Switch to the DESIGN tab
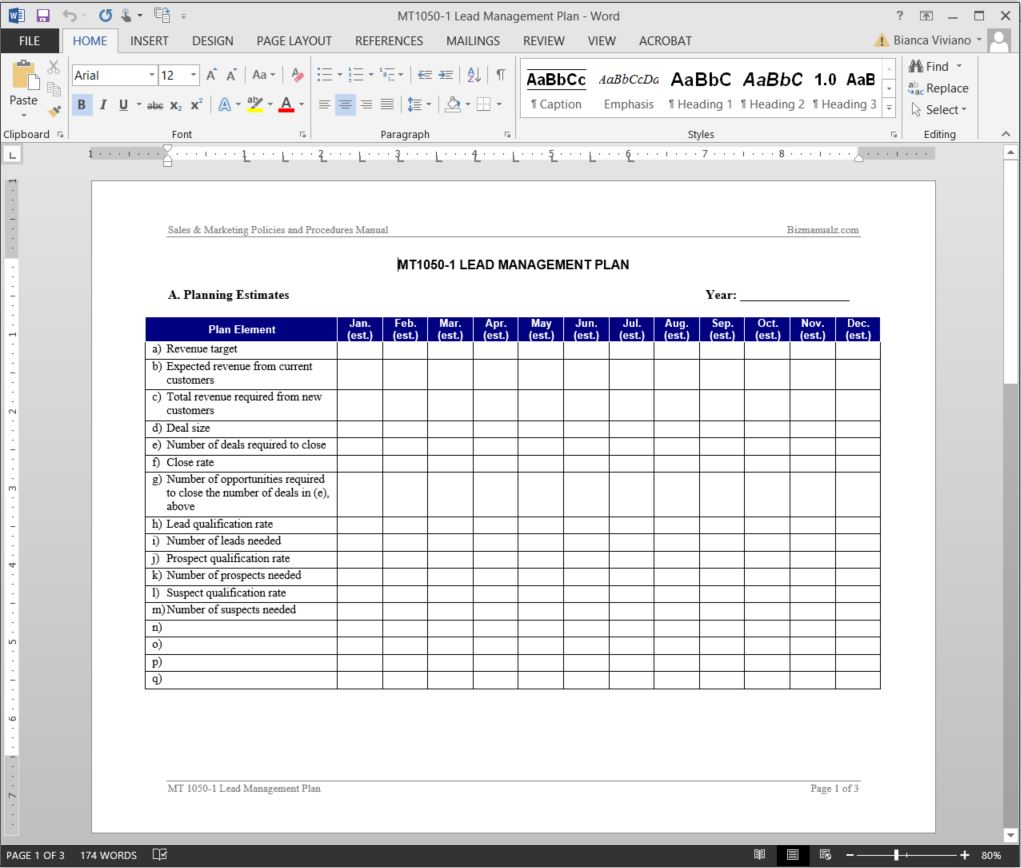Screen dimensions: 1021x868 pyautogui.click(x=212, y=40)
